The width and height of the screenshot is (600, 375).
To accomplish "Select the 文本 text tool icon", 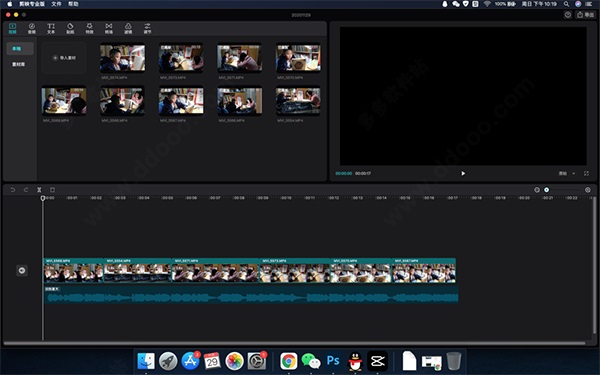I will (x=51, y=28).
